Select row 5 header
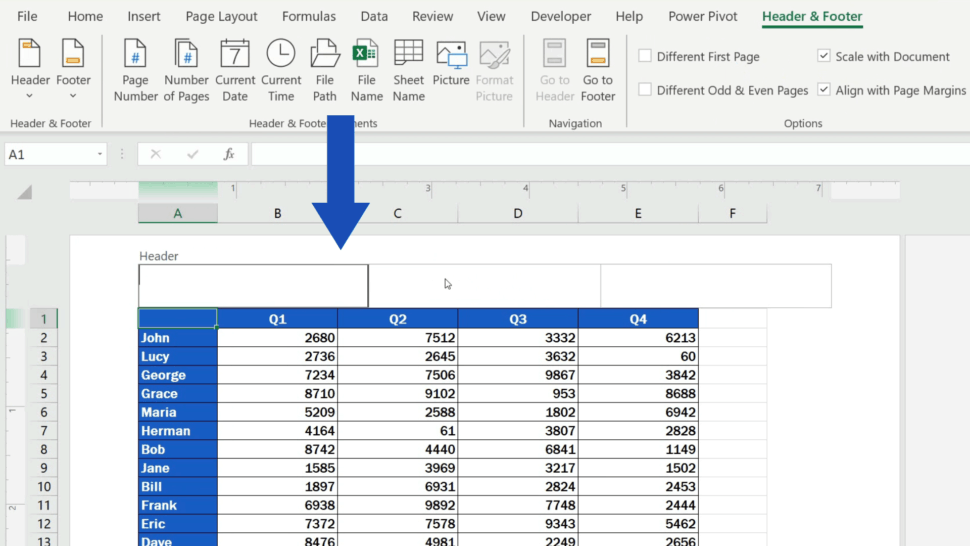 [x=43, y=393]
